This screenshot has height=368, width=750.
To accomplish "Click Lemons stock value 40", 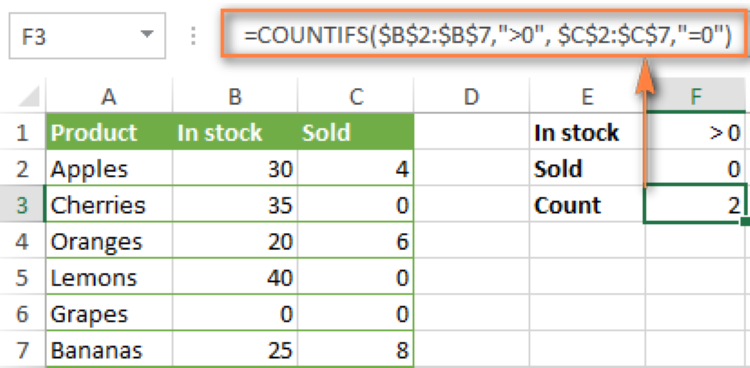I will [x=235, y=277].
